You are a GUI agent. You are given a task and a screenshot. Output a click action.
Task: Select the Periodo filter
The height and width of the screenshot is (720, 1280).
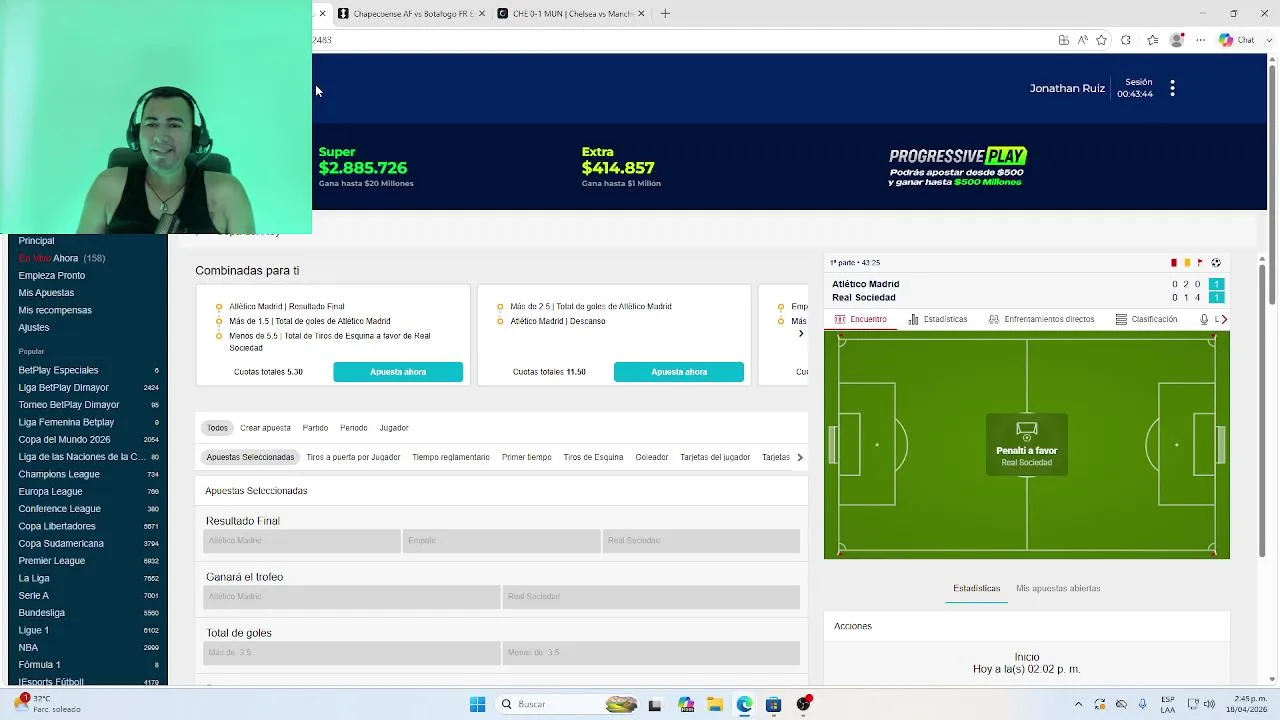coord(353,428)
